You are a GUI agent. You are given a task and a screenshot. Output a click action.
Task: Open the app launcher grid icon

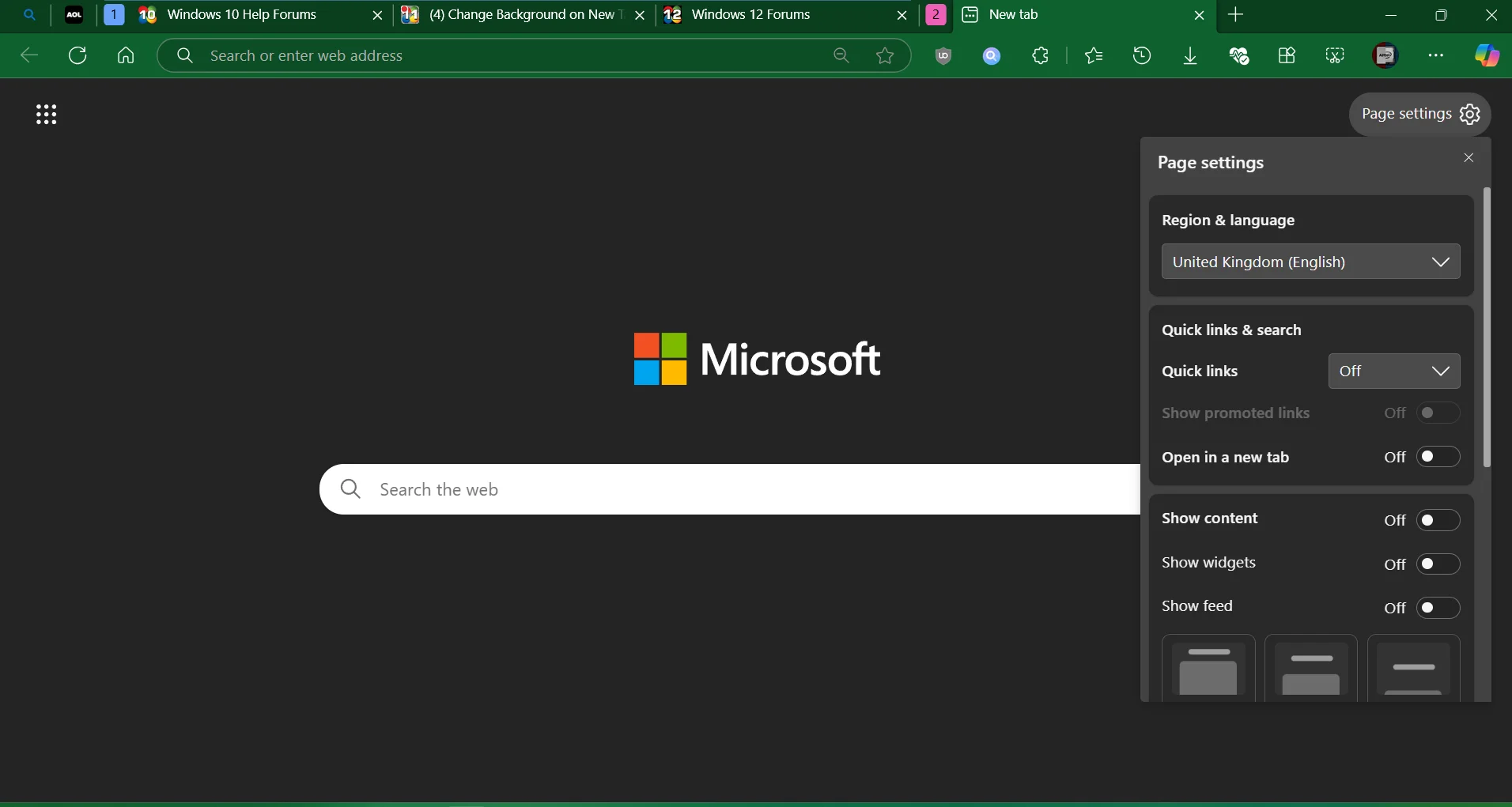click(47, 115)
